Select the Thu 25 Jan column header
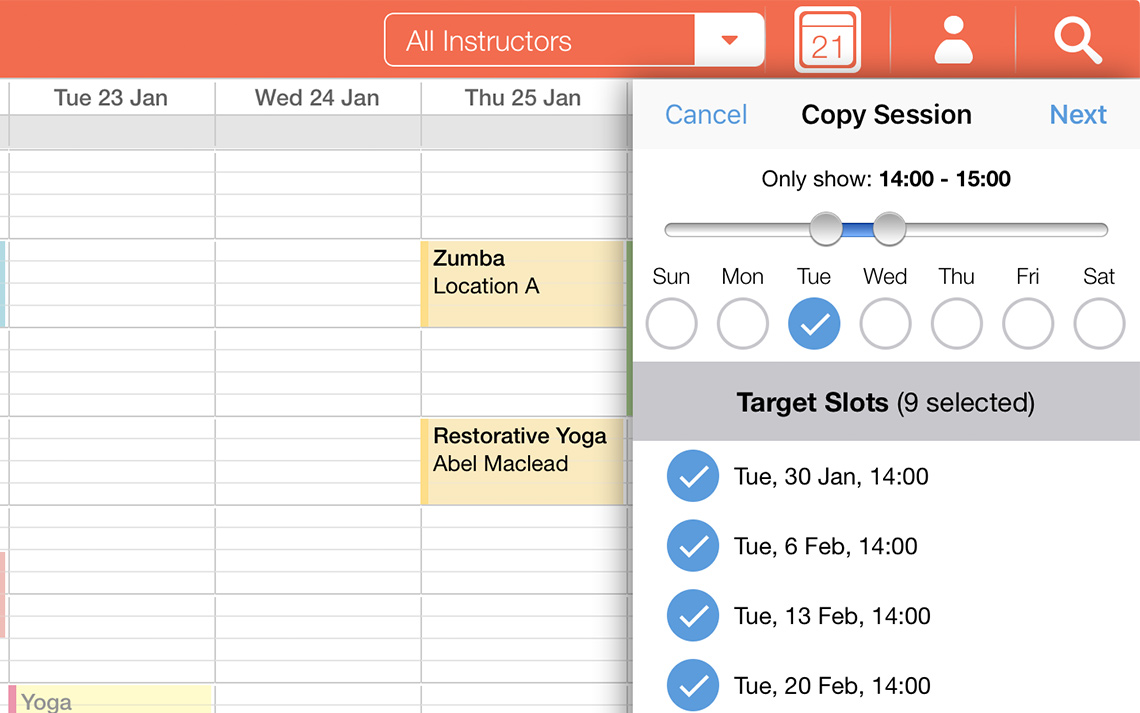 pyautogui.click(x=523, y=98)
